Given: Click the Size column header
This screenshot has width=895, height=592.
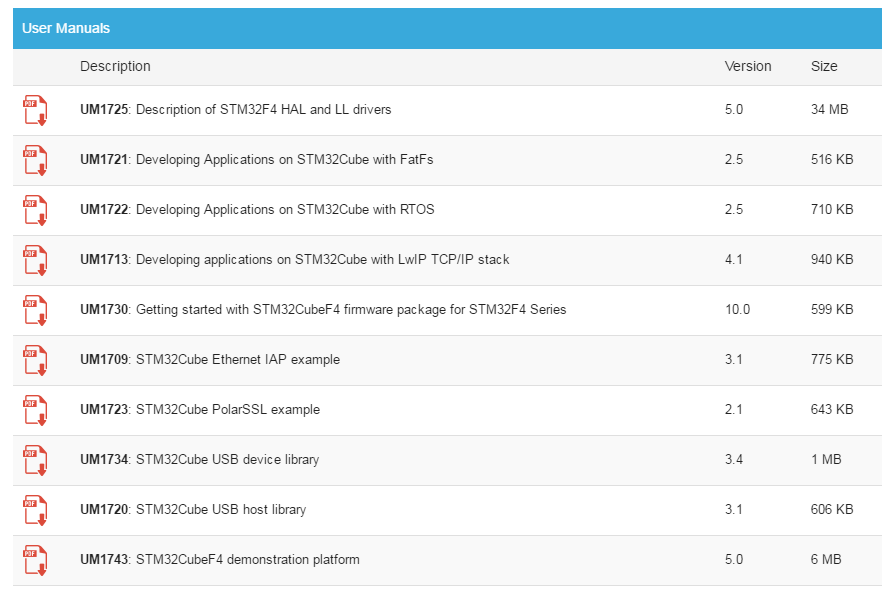Looking at the screenshot, I should click(x=824, y=66).
